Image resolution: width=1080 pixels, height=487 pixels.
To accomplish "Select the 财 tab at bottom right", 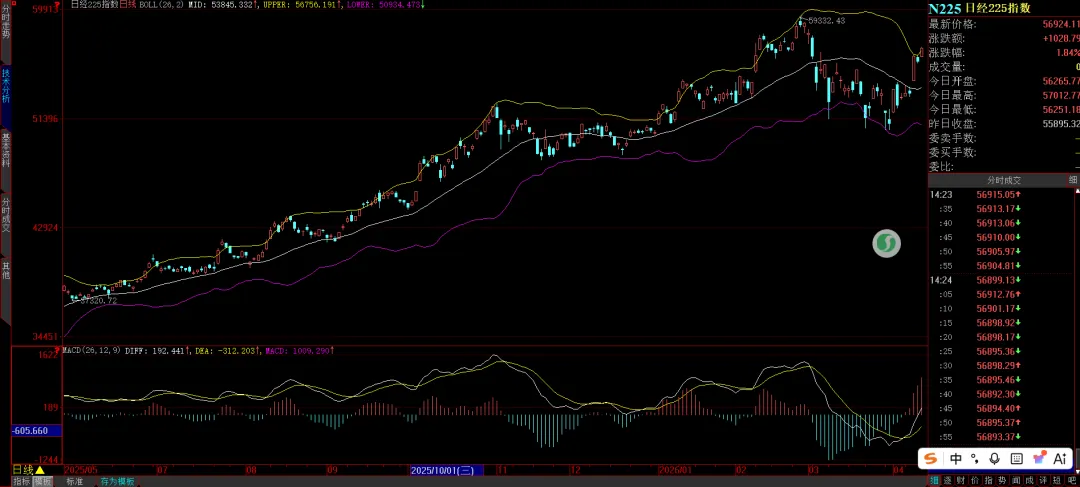I will click(x=962, y=480).
